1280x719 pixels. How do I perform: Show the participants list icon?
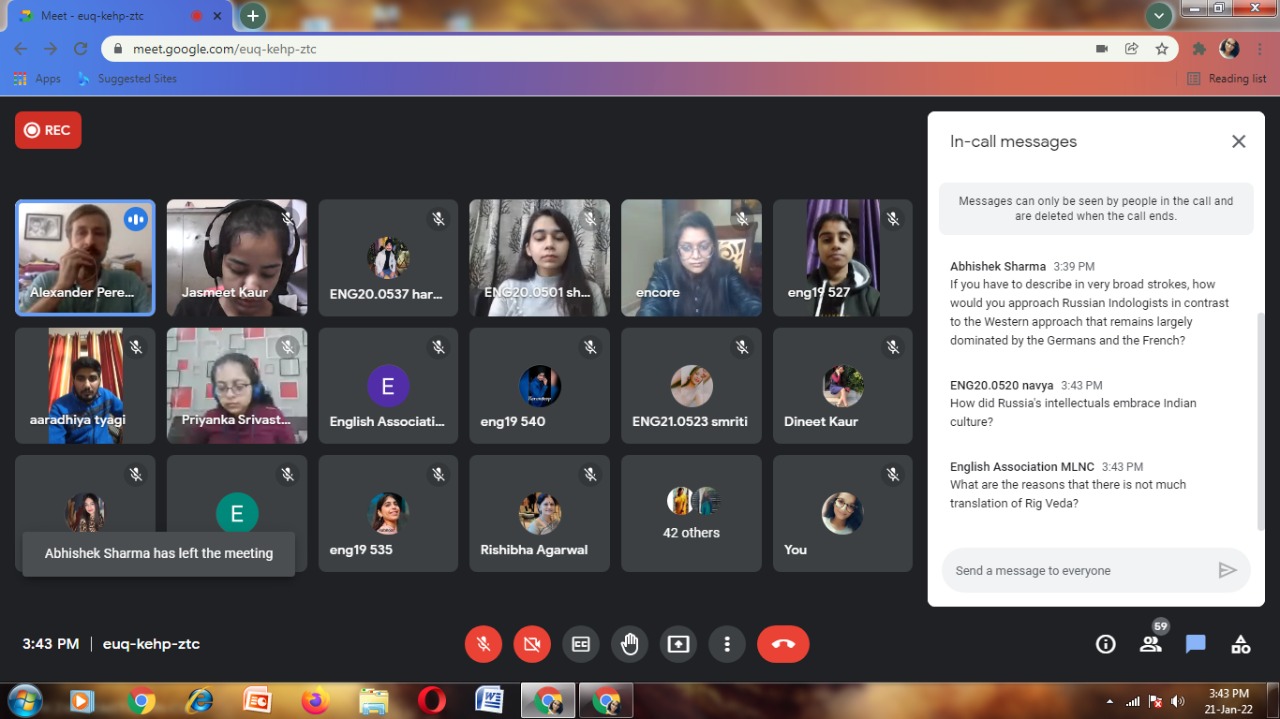tap(1151, 644)
